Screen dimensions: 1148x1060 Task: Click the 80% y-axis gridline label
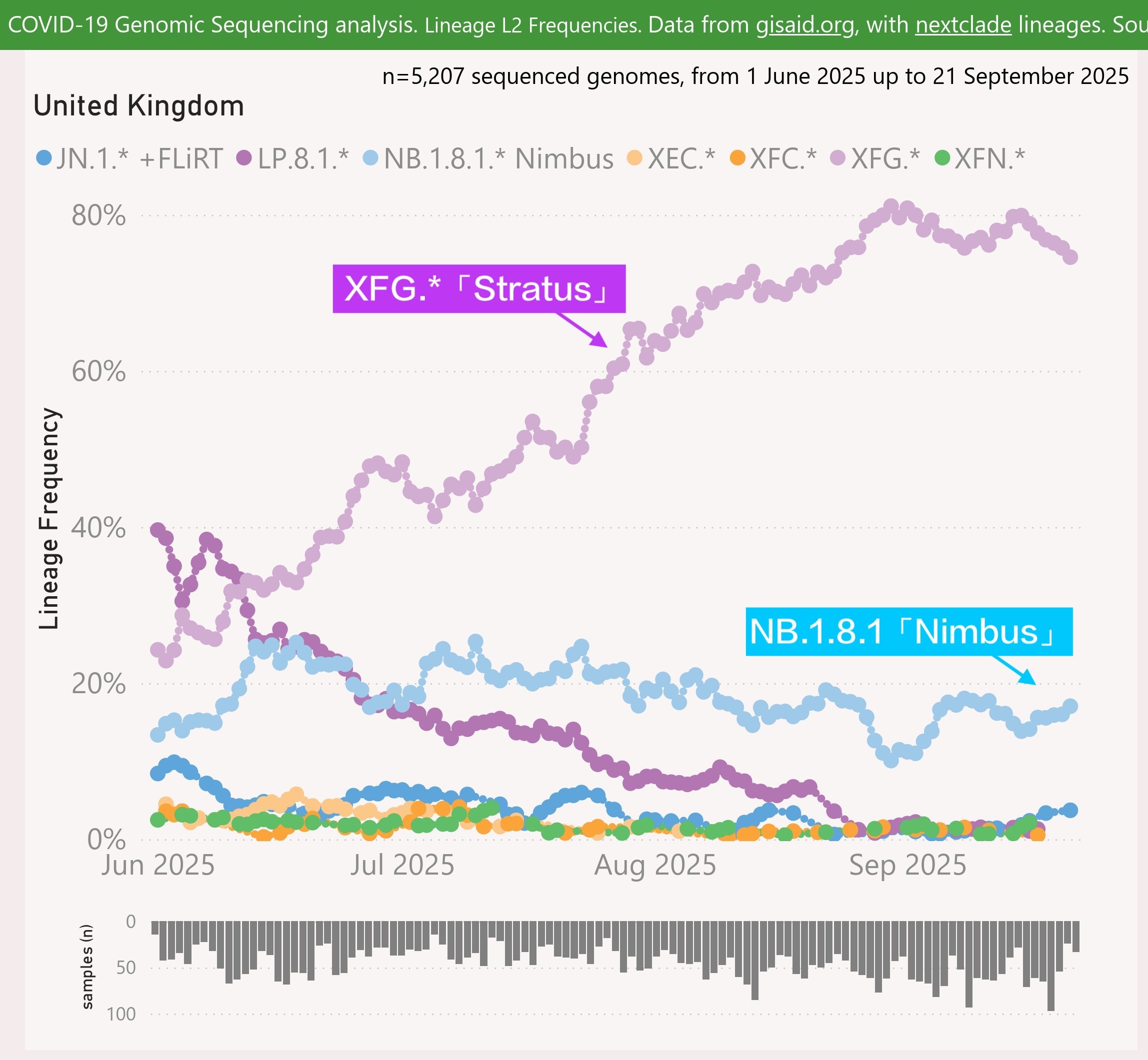point(98,216)
